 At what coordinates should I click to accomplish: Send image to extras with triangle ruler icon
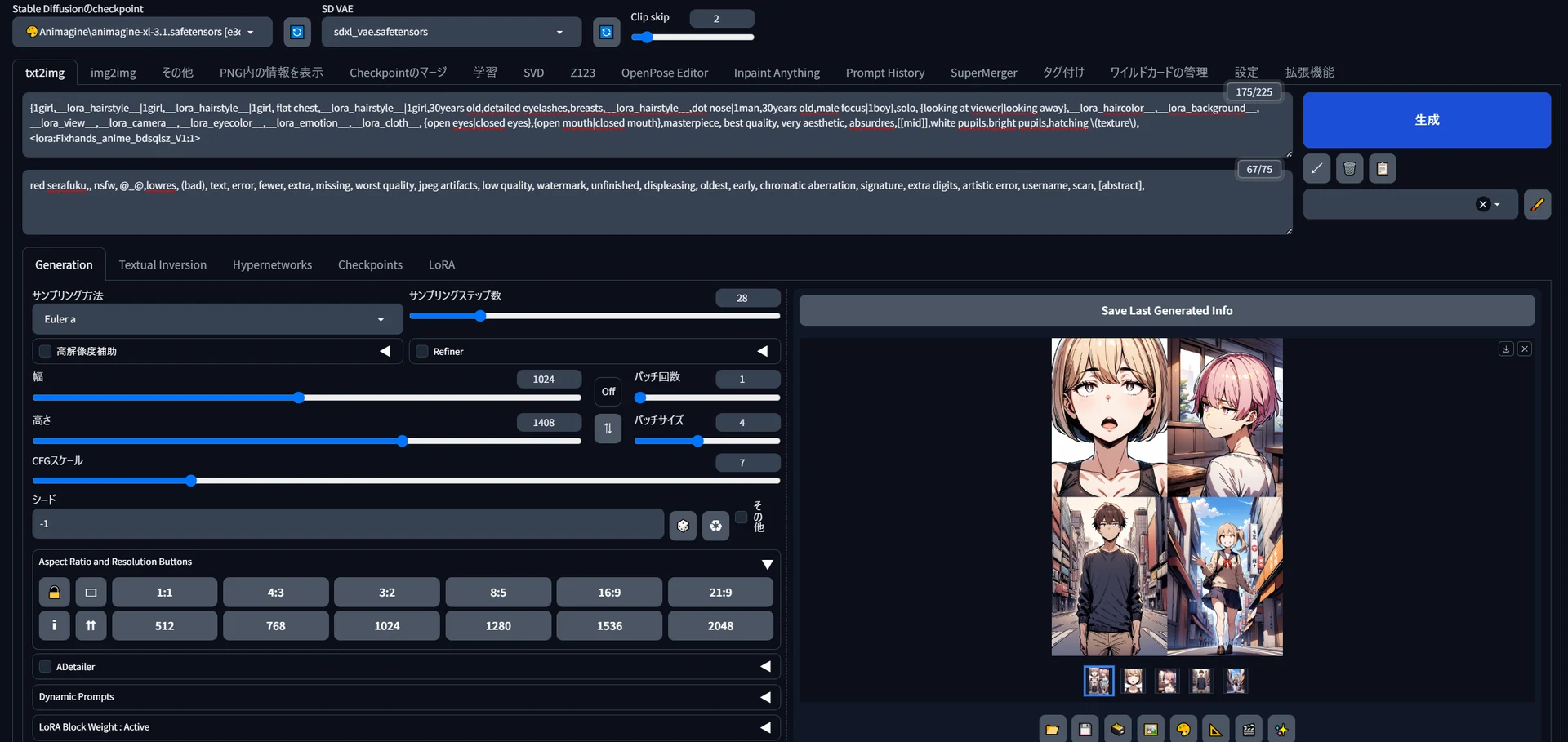(x=1216, y=729)
